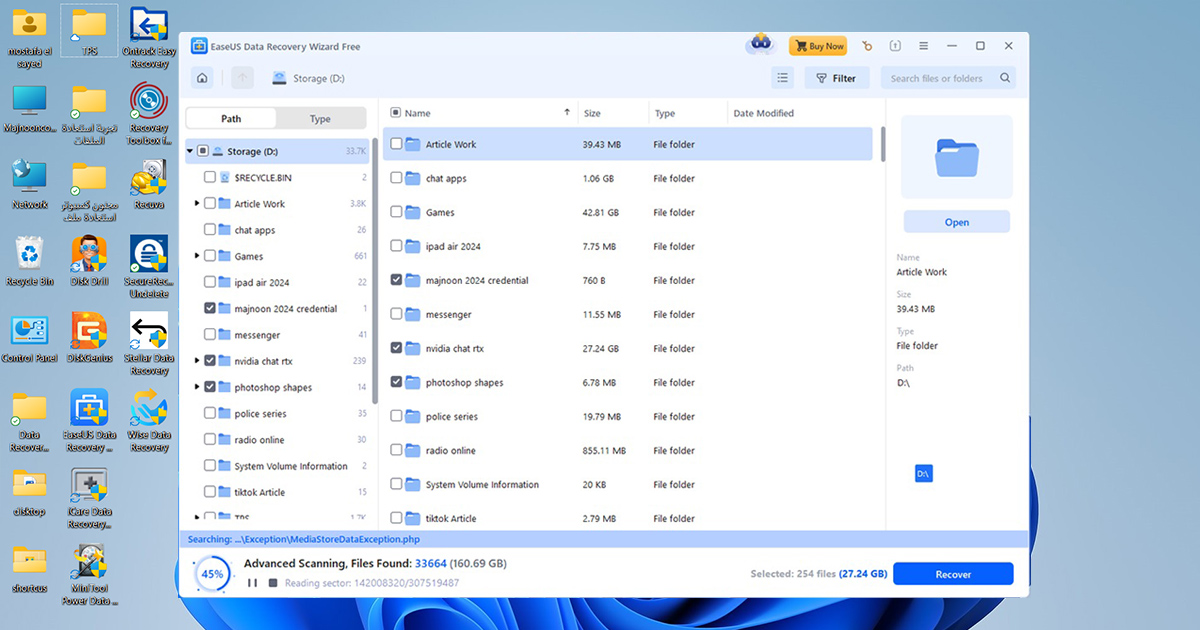Click the Buy Now button
The image size is (1200, 630).
click(x=818, y=46)
